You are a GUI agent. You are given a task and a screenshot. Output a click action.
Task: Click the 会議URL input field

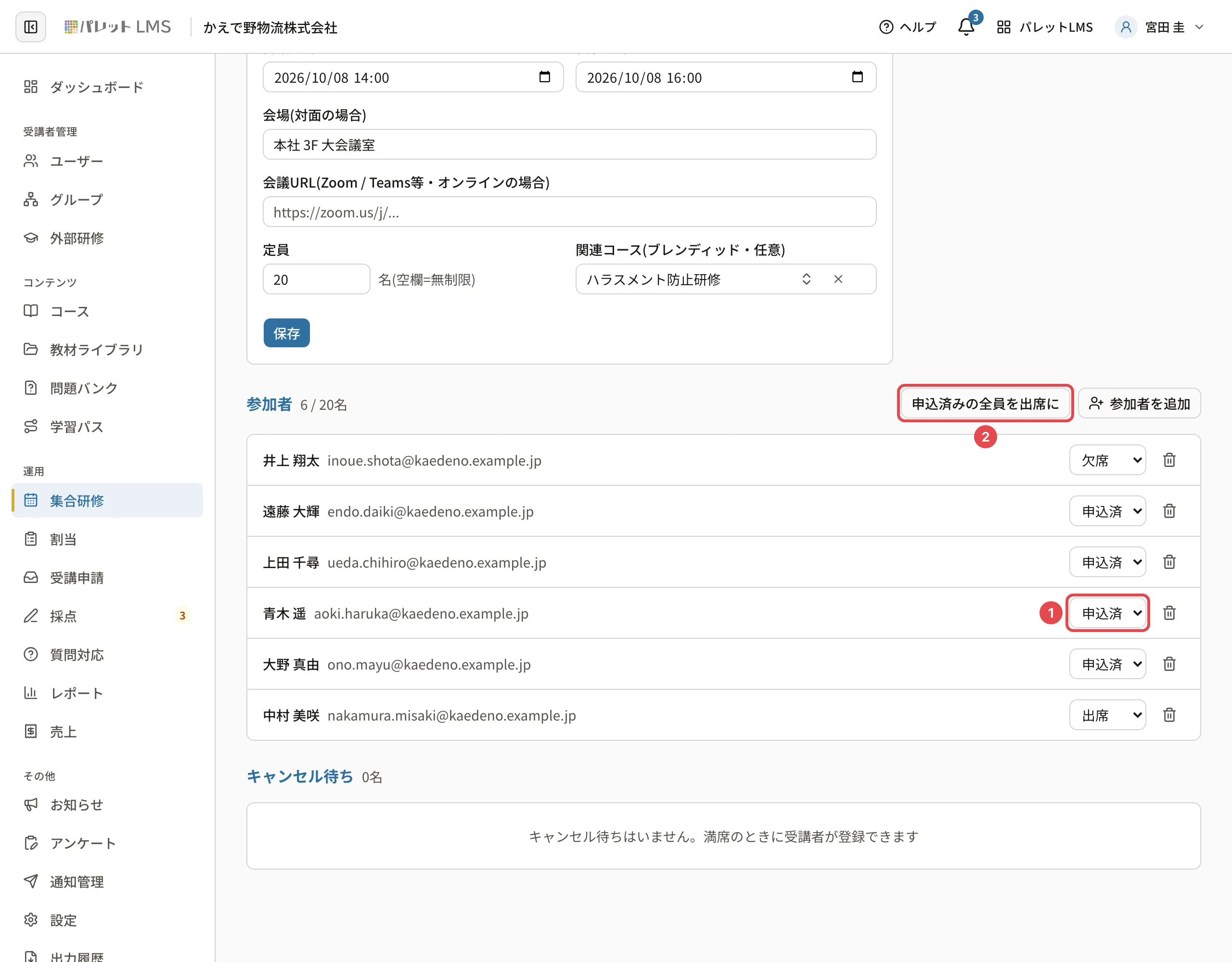click(x=569, y=212)
